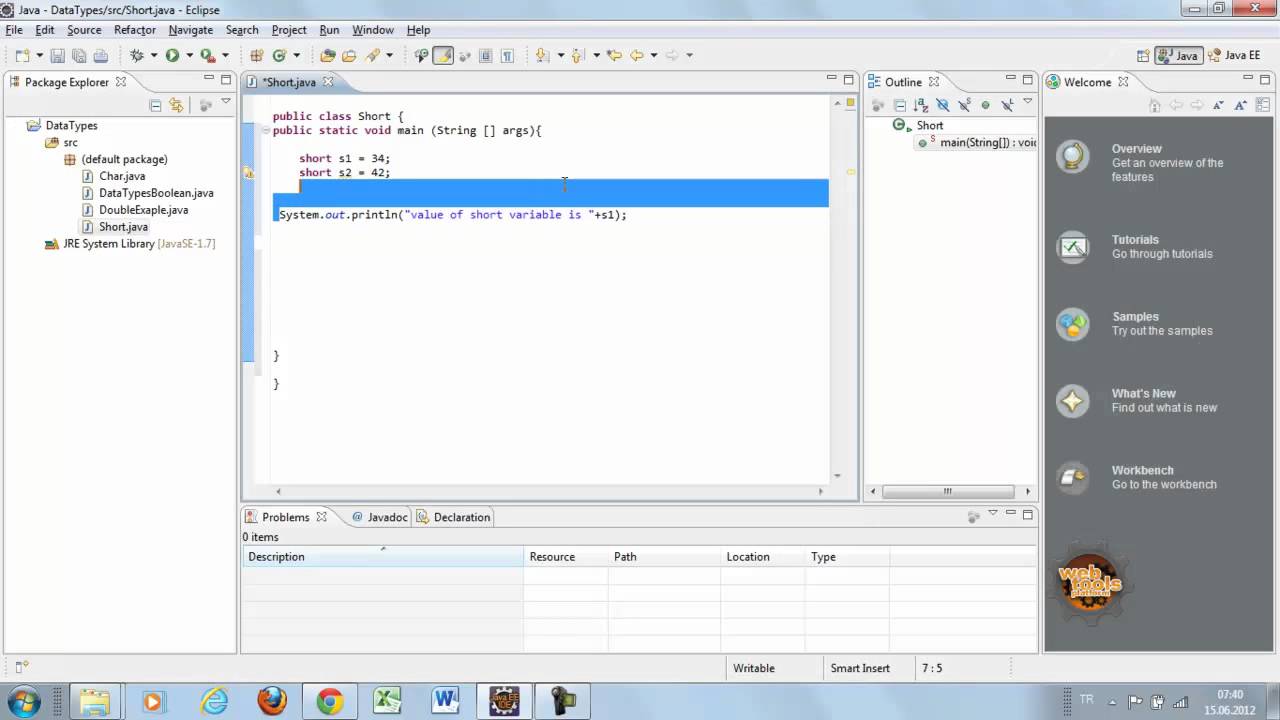The width and height of the screenshot is (1280, 720).
Task: Click the Open Type toolbar icon
Action: click(x=327, y=56)
